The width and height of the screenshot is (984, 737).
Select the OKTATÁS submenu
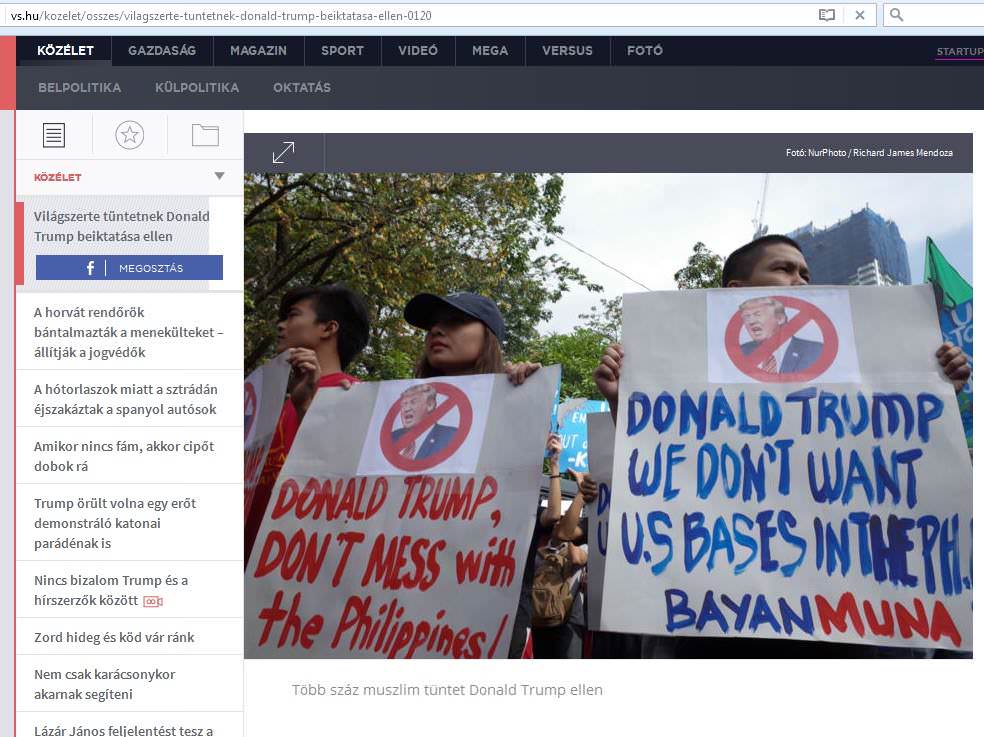point(302,88)
